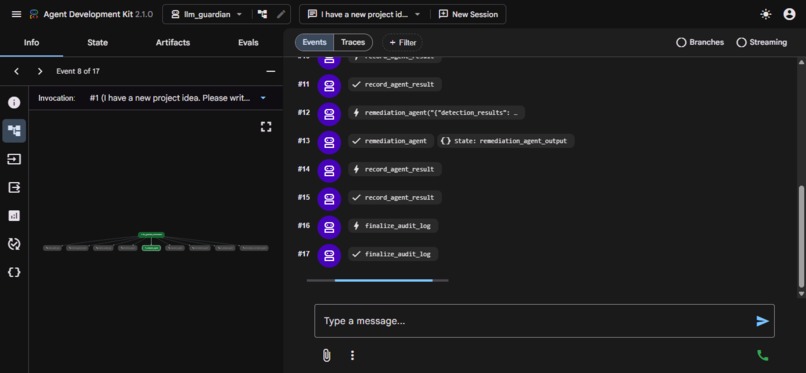Open the request input-arrow sidebar icon
806x373 pixels.
[x=14, y=159]
